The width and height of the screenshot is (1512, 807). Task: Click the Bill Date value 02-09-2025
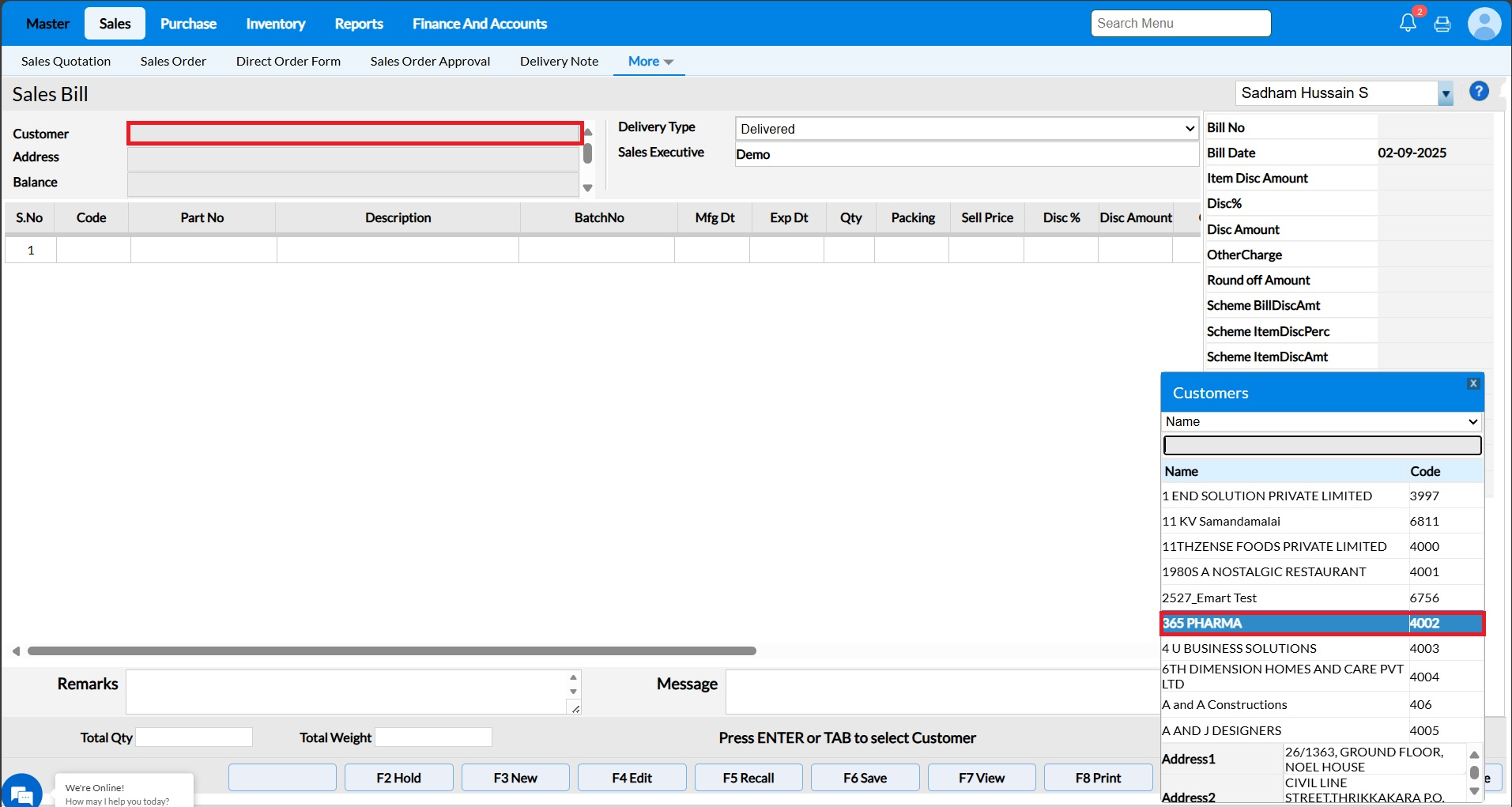[x=1412, y=153]
